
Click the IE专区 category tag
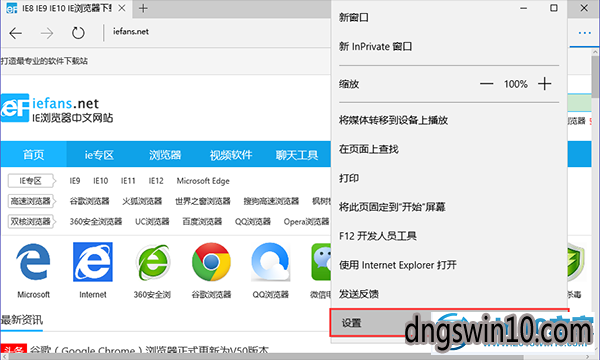tap(31, 181)
